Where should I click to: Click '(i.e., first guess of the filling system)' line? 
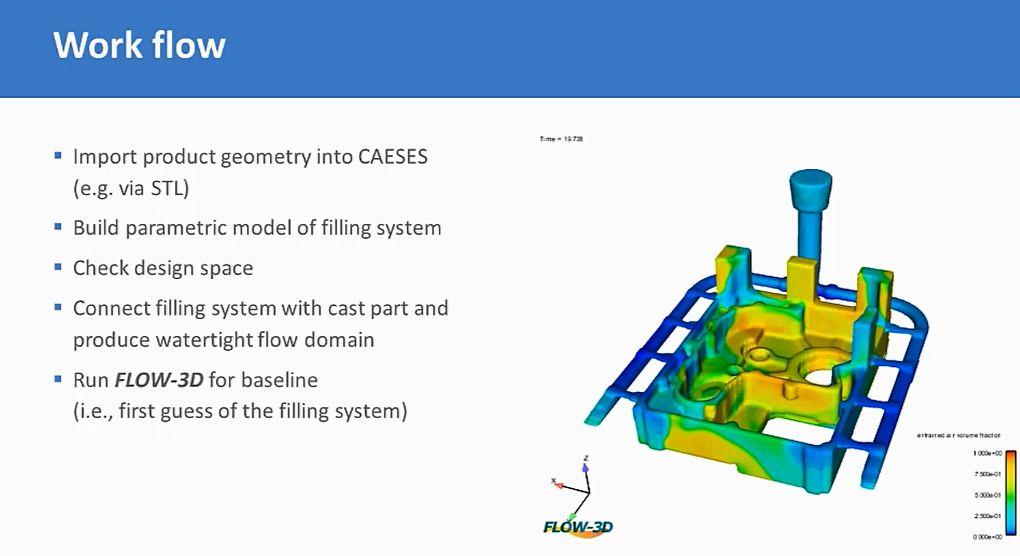pos(240,412)
